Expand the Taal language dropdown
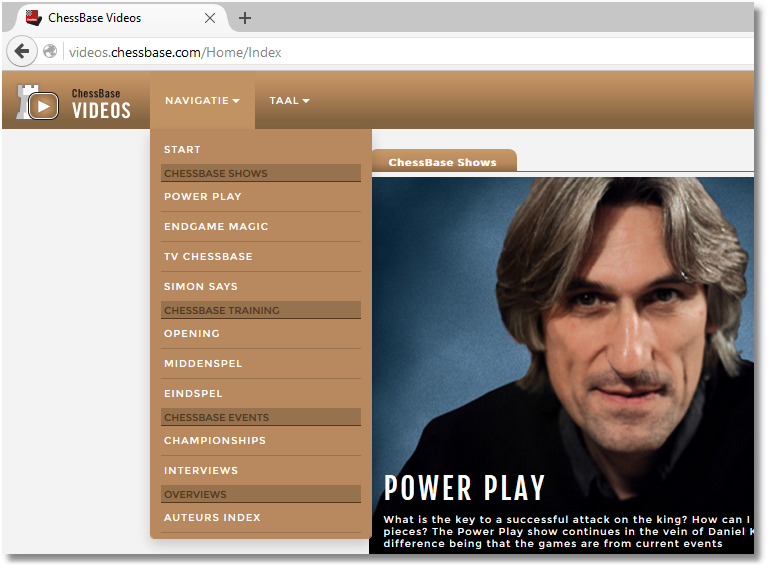Image resolution: width=768 pixels, height=568 pixels. (x=289, y=100)
